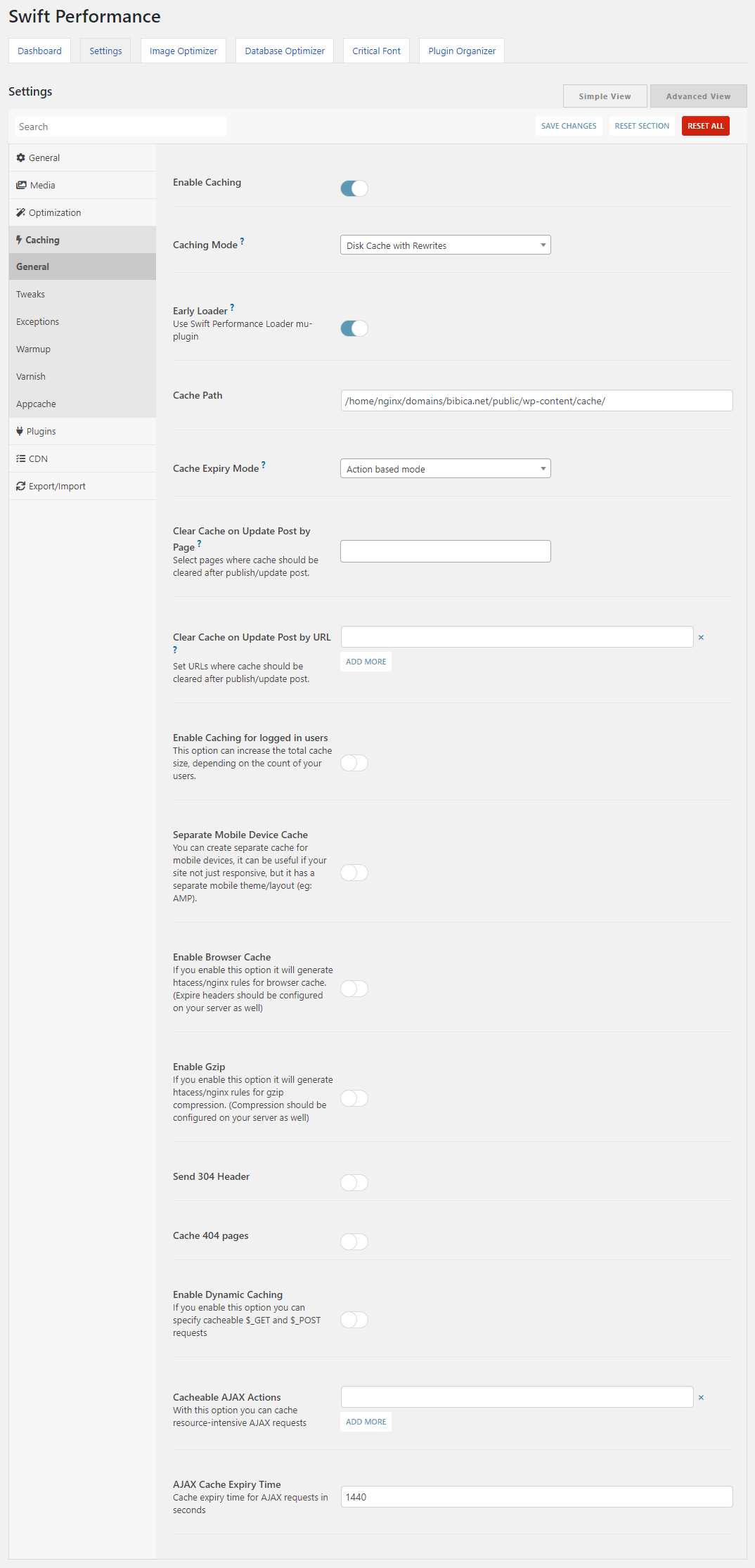
Task: Expand the Cache Expiry Mode dropdown
Action: tap(446, 468)
